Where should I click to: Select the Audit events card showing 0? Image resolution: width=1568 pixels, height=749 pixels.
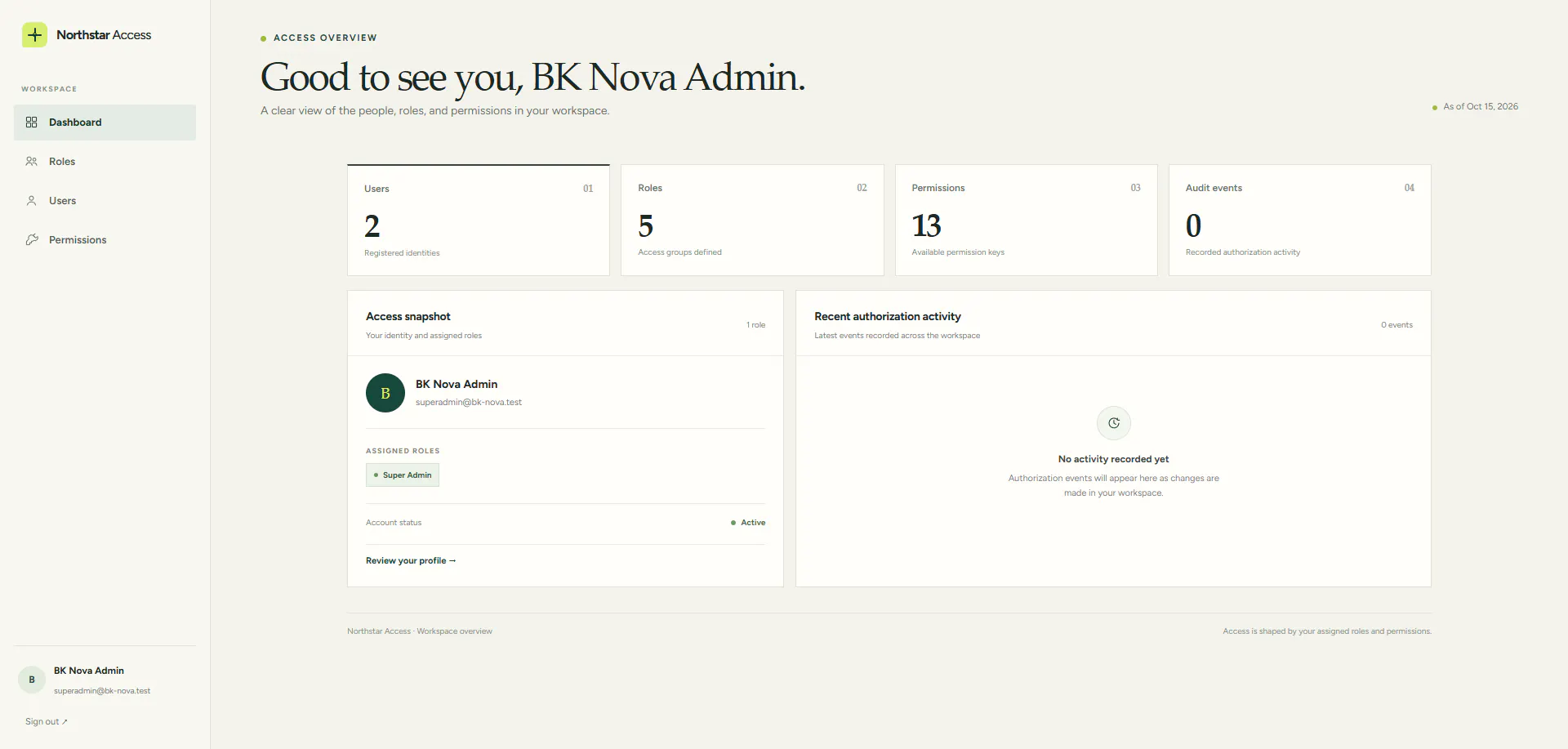click(x=1300, y=221)
